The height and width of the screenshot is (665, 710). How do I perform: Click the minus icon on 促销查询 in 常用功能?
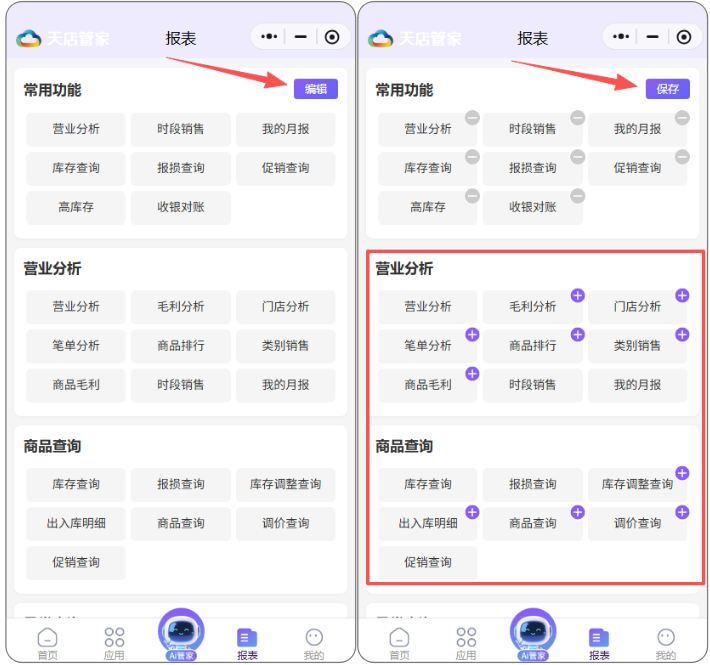coord(682,157)
